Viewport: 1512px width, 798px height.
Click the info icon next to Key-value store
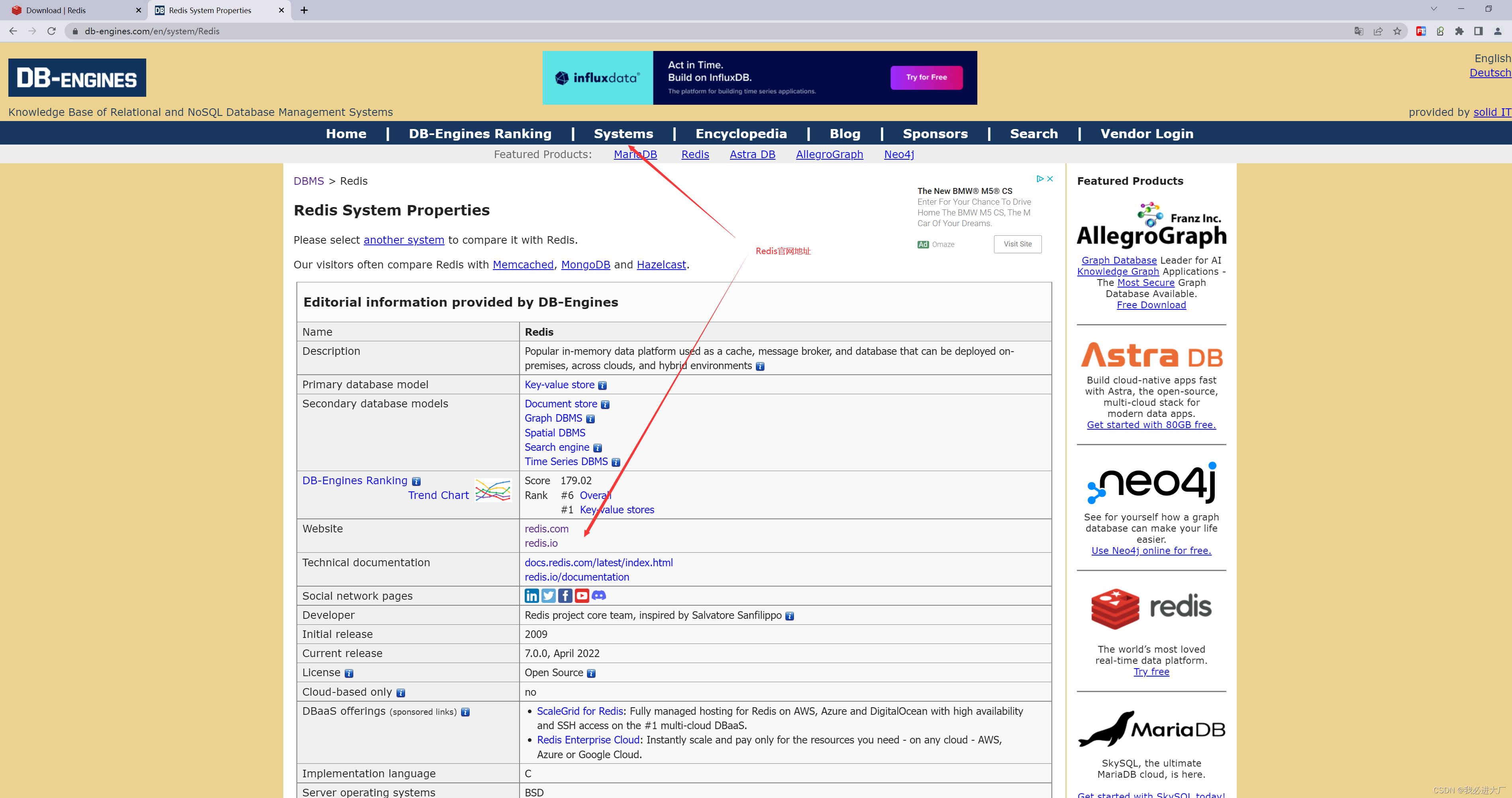[602, 385]
